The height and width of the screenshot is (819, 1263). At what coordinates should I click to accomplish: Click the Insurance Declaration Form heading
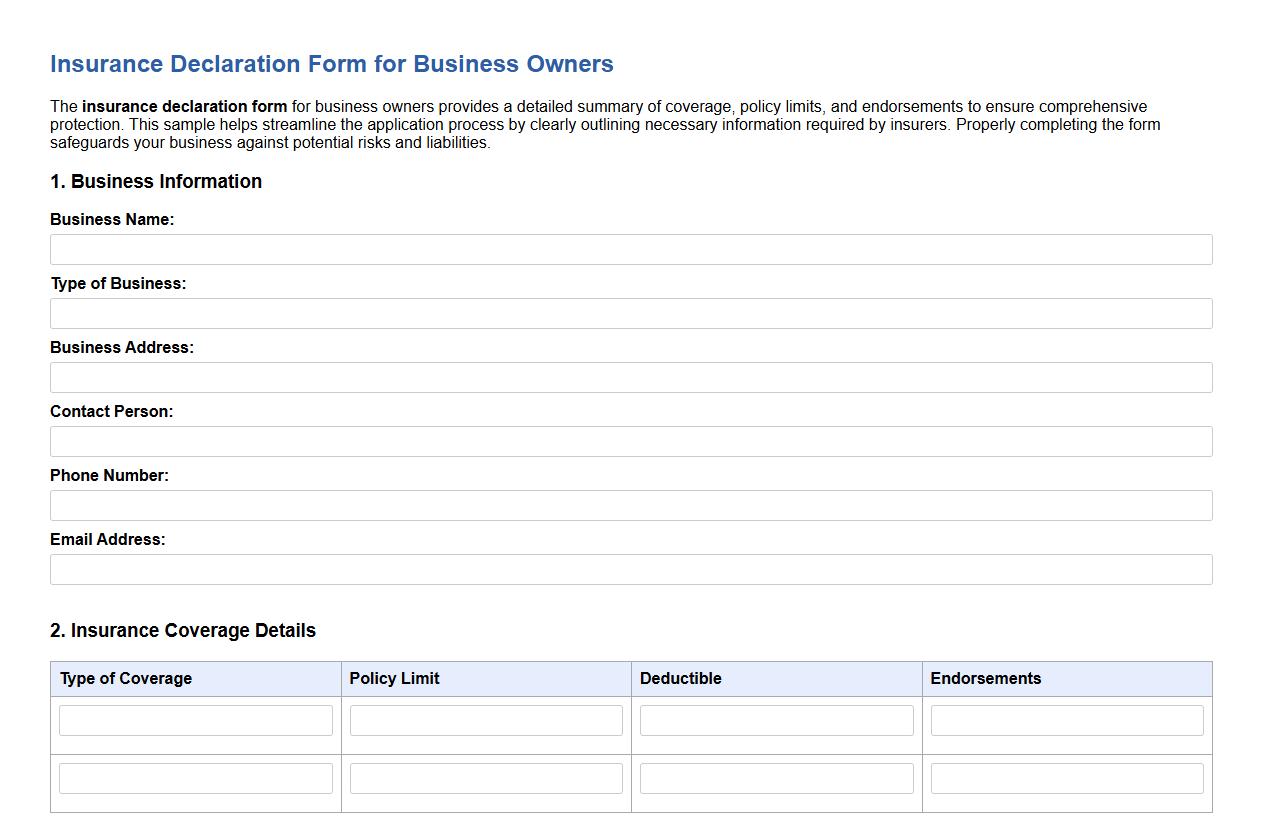click(331, 63)
